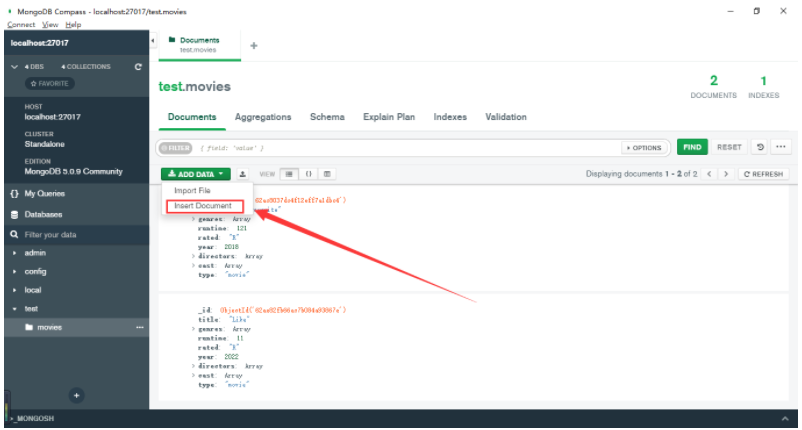Click the Refresh button
The width and height of the screenshot is (802, 430).
[763, 174]
